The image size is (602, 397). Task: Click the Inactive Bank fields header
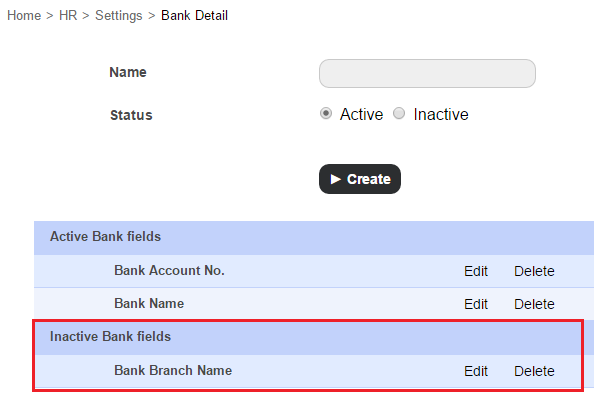pyautogui.click(x=308, y=337)
